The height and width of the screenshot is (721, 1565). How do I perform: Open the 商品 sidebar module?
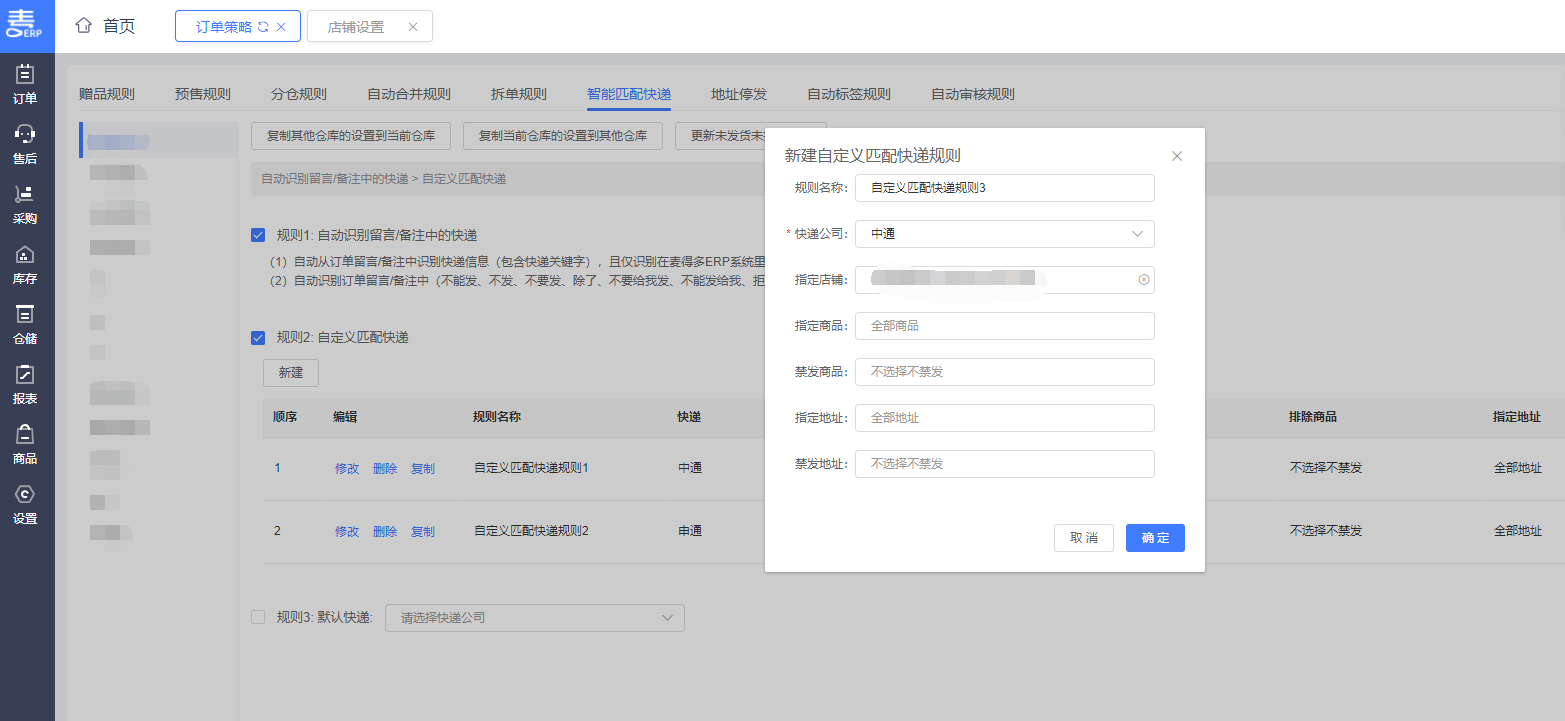[x=27, y=444]
